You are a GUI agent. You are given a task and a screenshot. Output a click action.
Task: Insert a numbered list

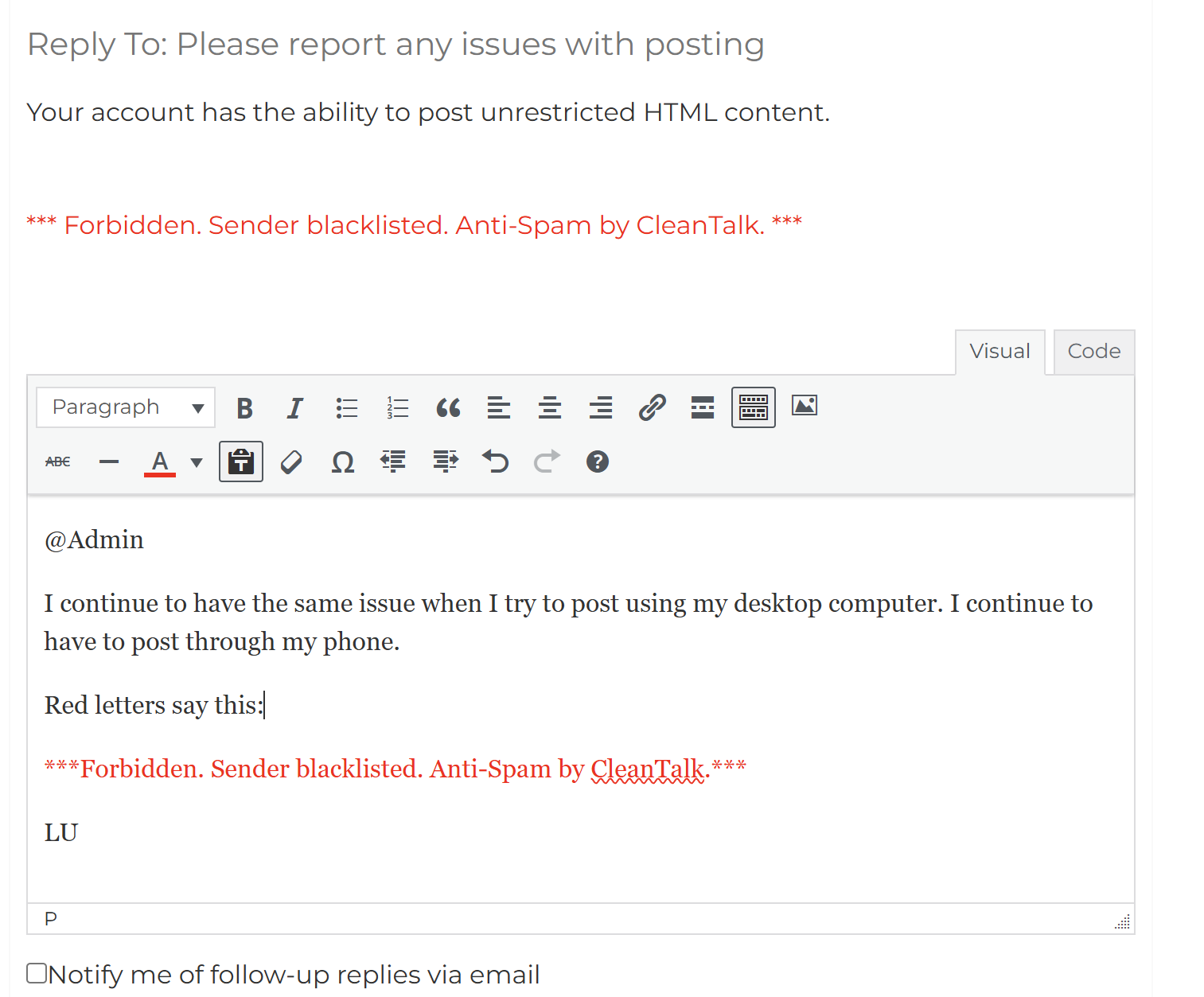[397, 408]
